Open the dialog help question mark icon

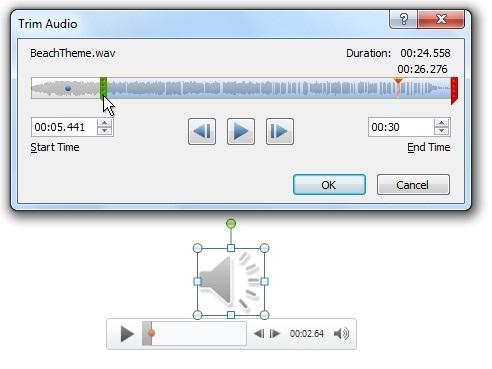pyautogui.click(x=403, y=19)
